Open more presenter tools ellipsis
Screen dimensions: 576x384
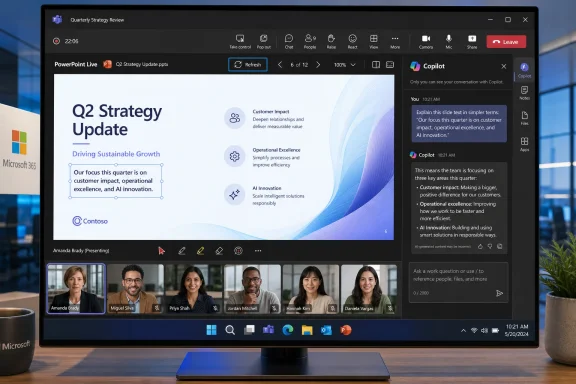coord(258,251)
